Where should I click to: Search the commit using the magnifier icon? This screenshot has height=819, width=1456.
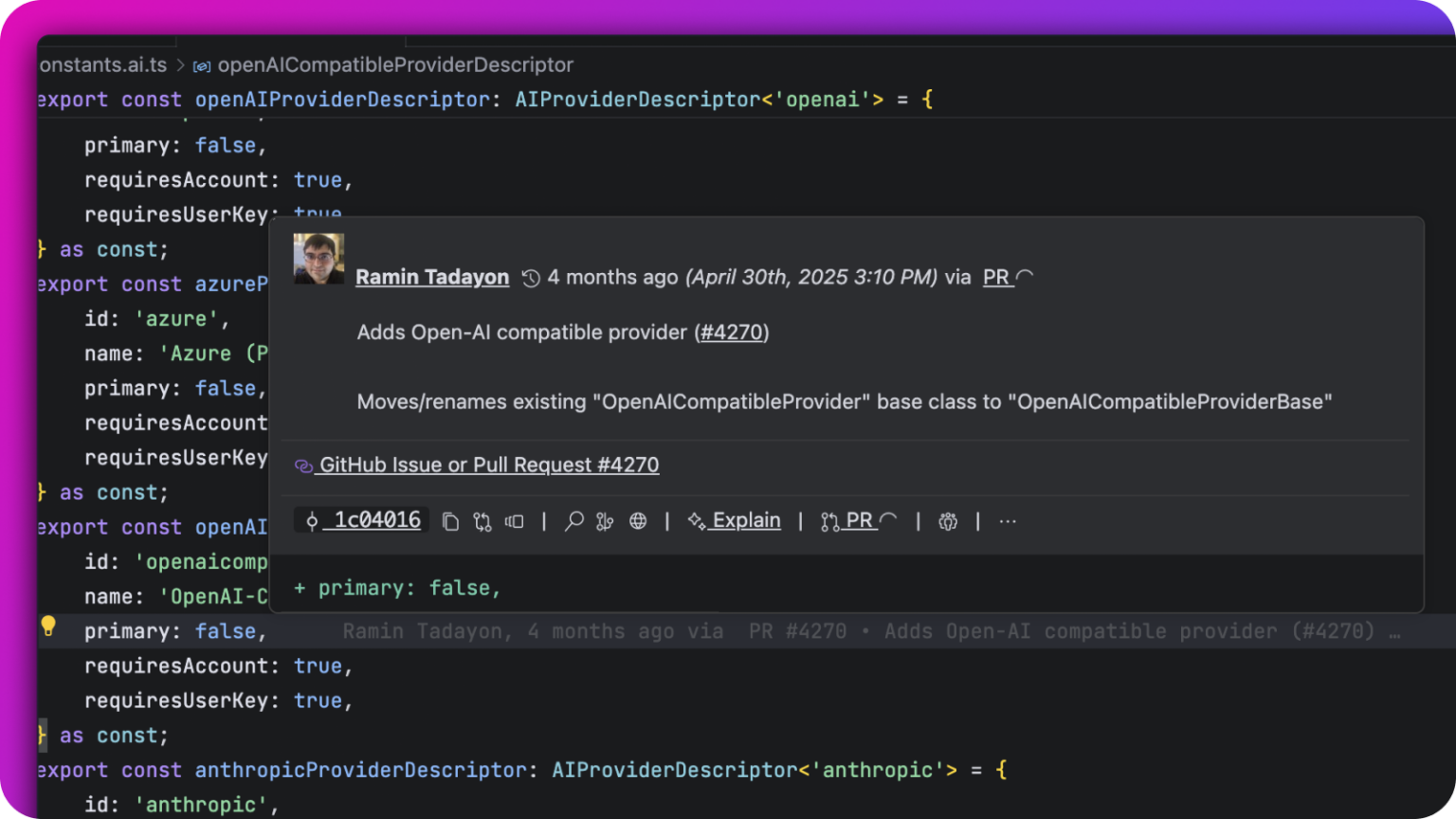(573, 520)
